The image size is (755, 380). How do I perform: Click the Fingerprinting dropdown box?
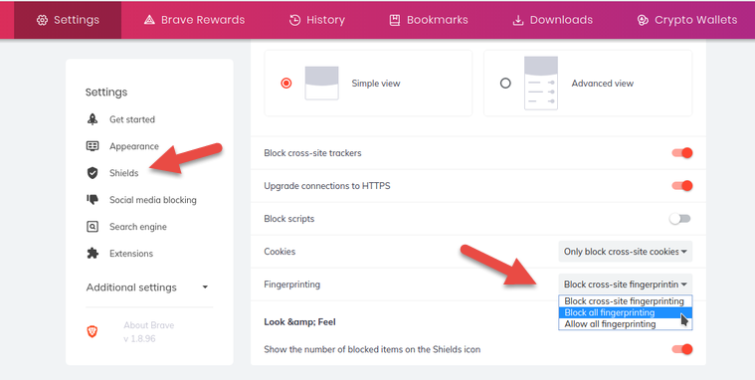pyautogui.click(x=625, y=284)
